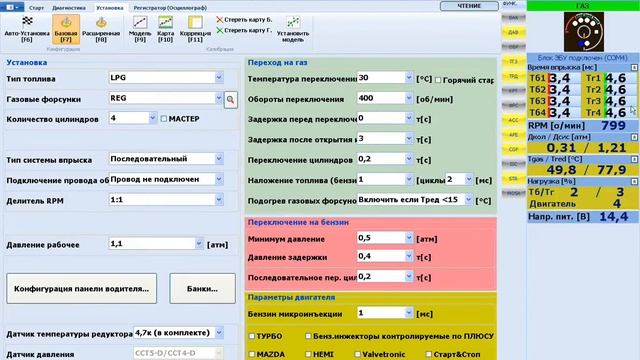Select the Базовая (F7) configuration

(66, 29)
